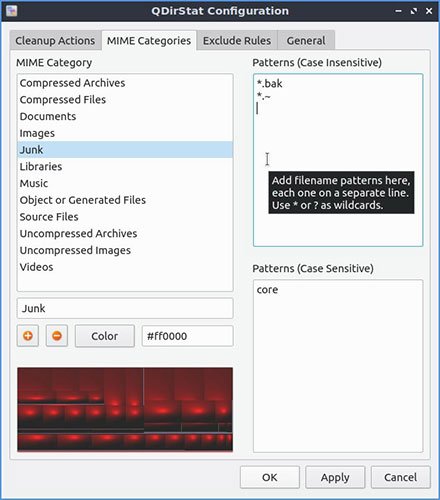
Task: Select the Videos category
Action: coord(125,267)
